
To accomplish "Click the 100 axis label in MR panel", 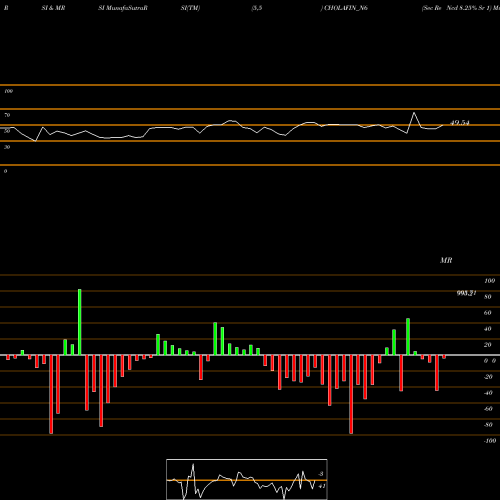I will pos(490,281).
